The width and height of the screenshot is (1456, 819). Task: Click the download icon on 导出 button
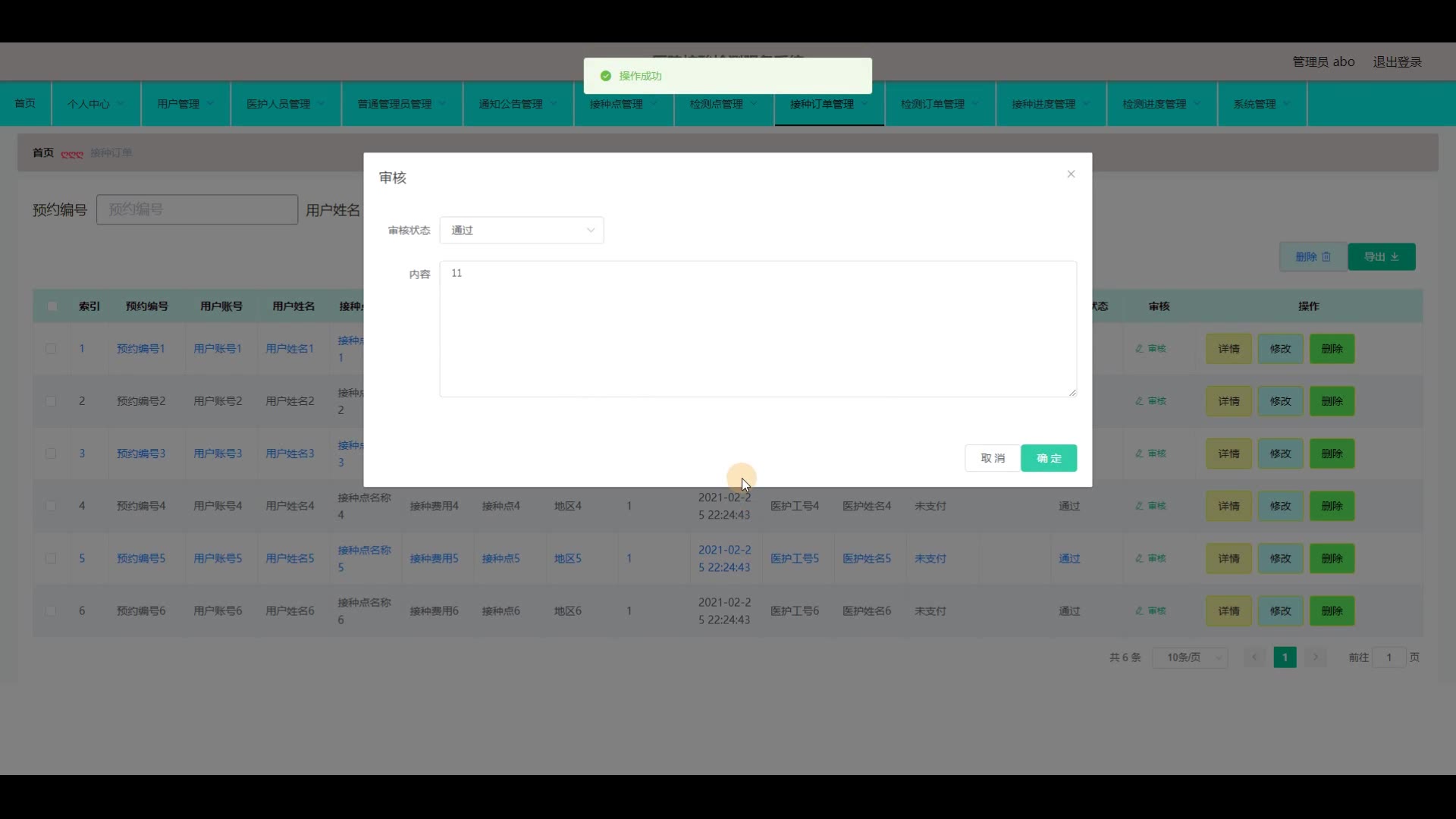[1395, 257]
